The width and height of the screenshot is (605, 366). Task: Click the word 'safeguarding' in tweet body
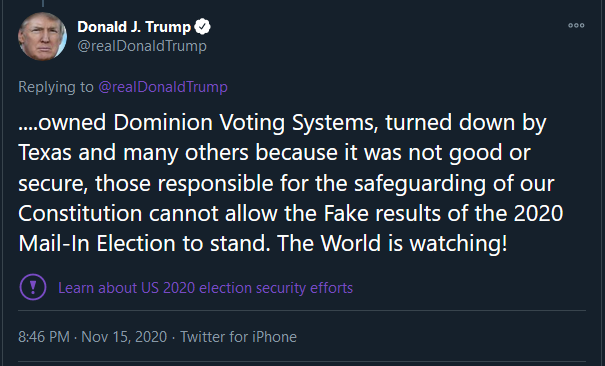[x=420, y=183]
